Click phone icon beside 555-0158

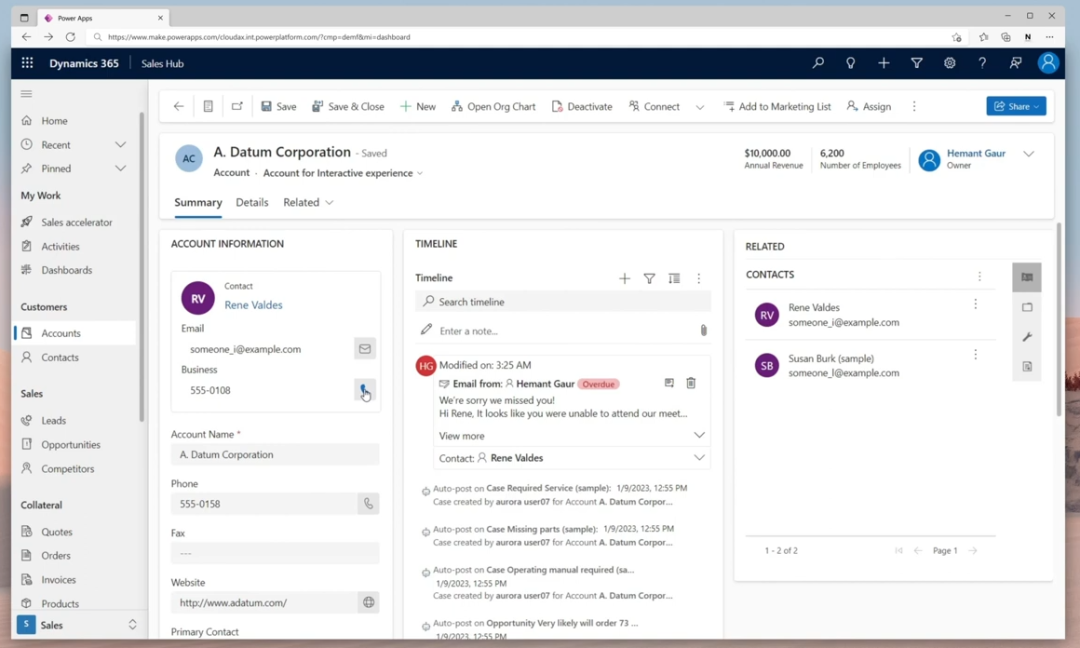[x=368, y=503]
